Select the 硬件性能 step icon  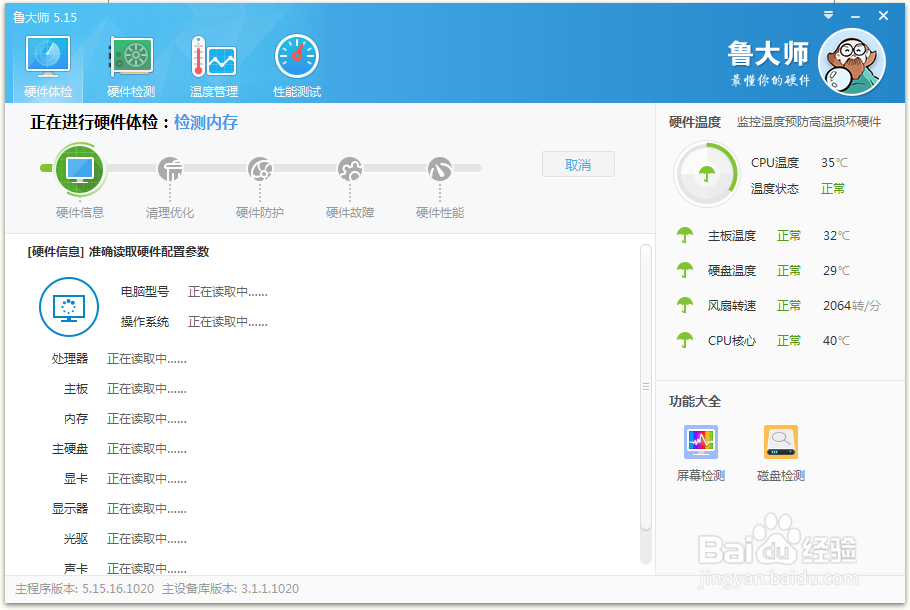tap(440, 169)
